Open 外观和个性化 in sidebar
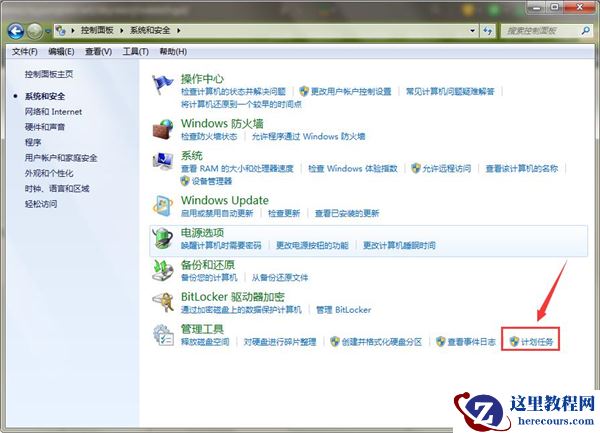This screenshot has height=433, width=600. pyautogui.click(x=49, y=173)
